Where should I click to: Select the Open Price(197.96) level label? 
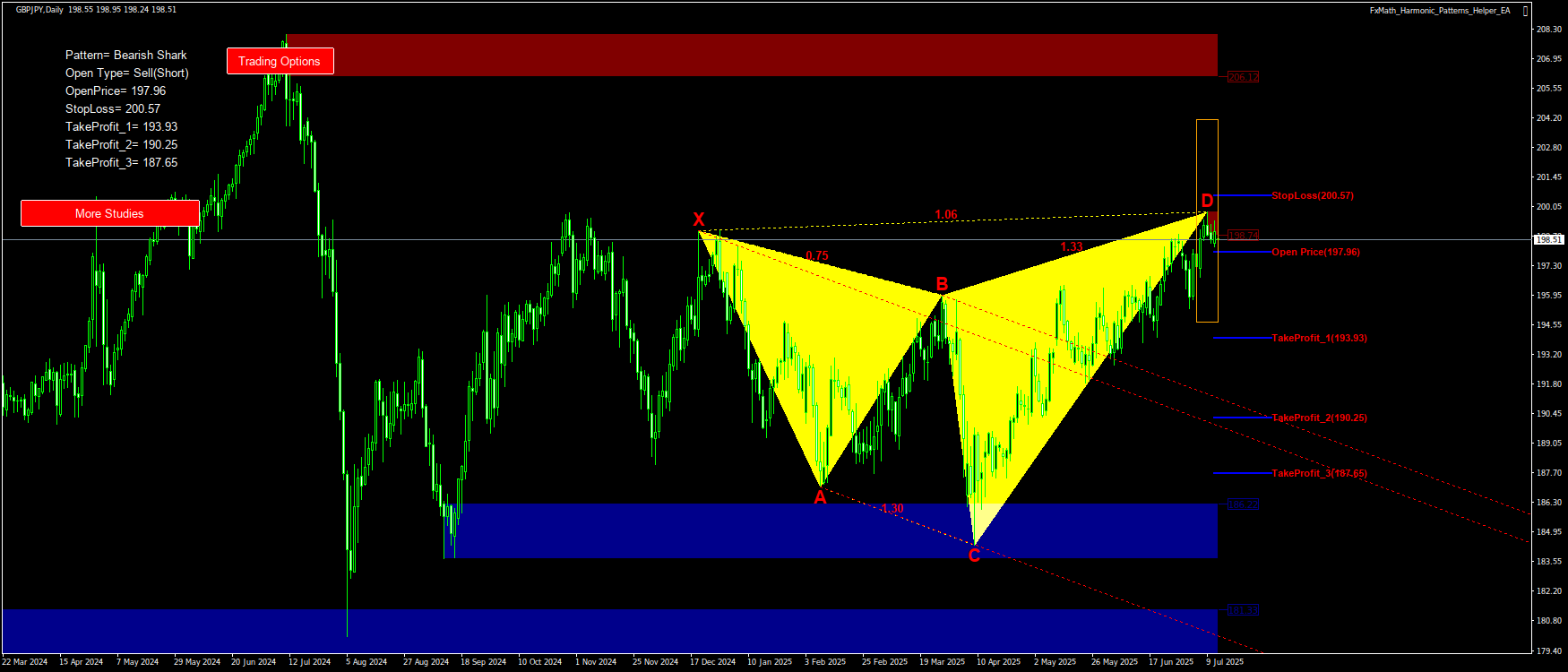click(x=1315, y=252)
